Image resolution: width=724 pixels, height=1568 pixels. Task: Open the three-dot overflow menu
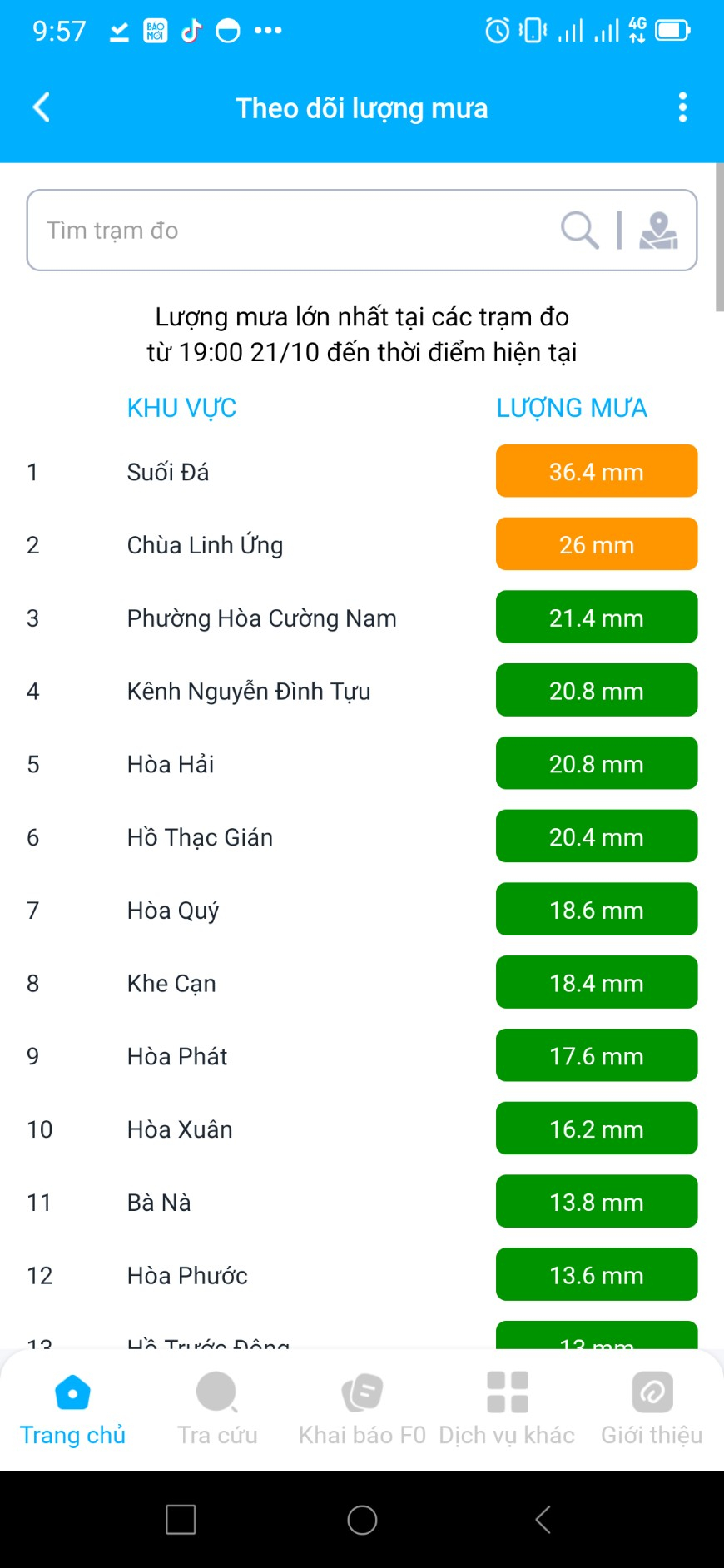pos(682,107)
